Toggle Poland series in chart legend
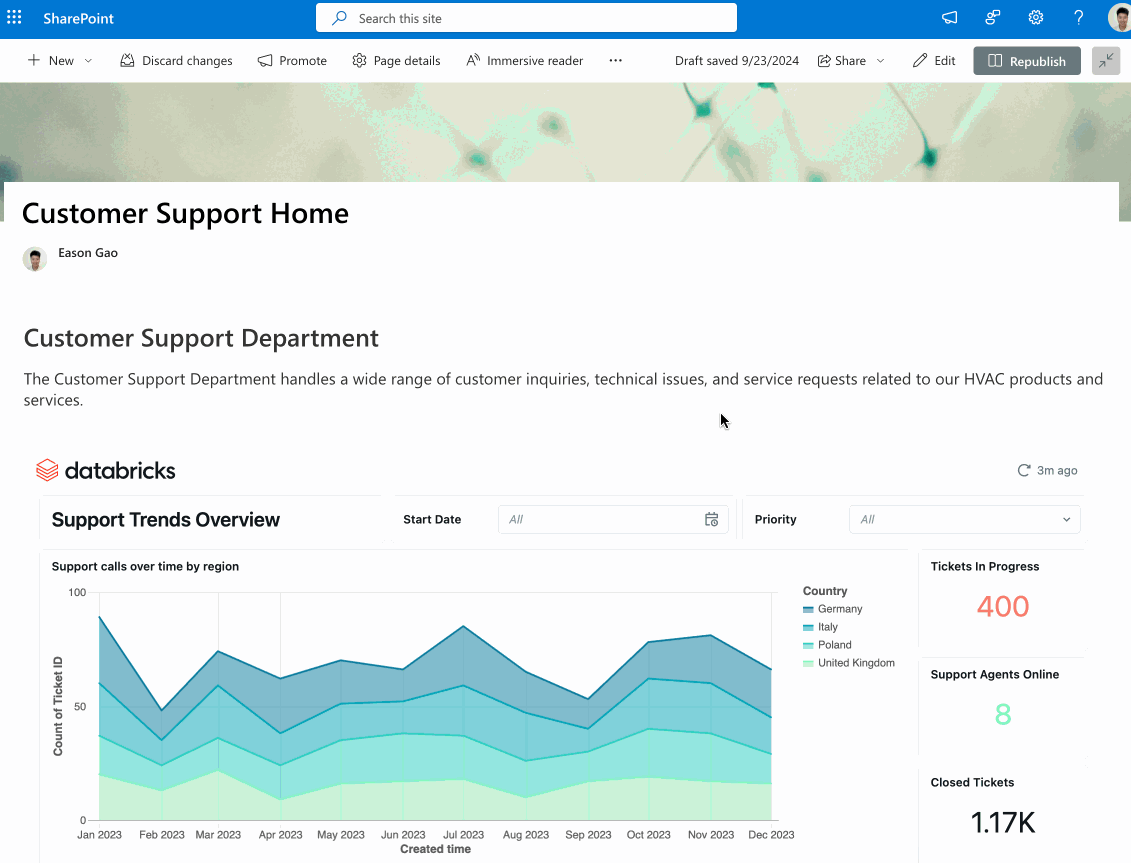 click(x=833, y=645)
